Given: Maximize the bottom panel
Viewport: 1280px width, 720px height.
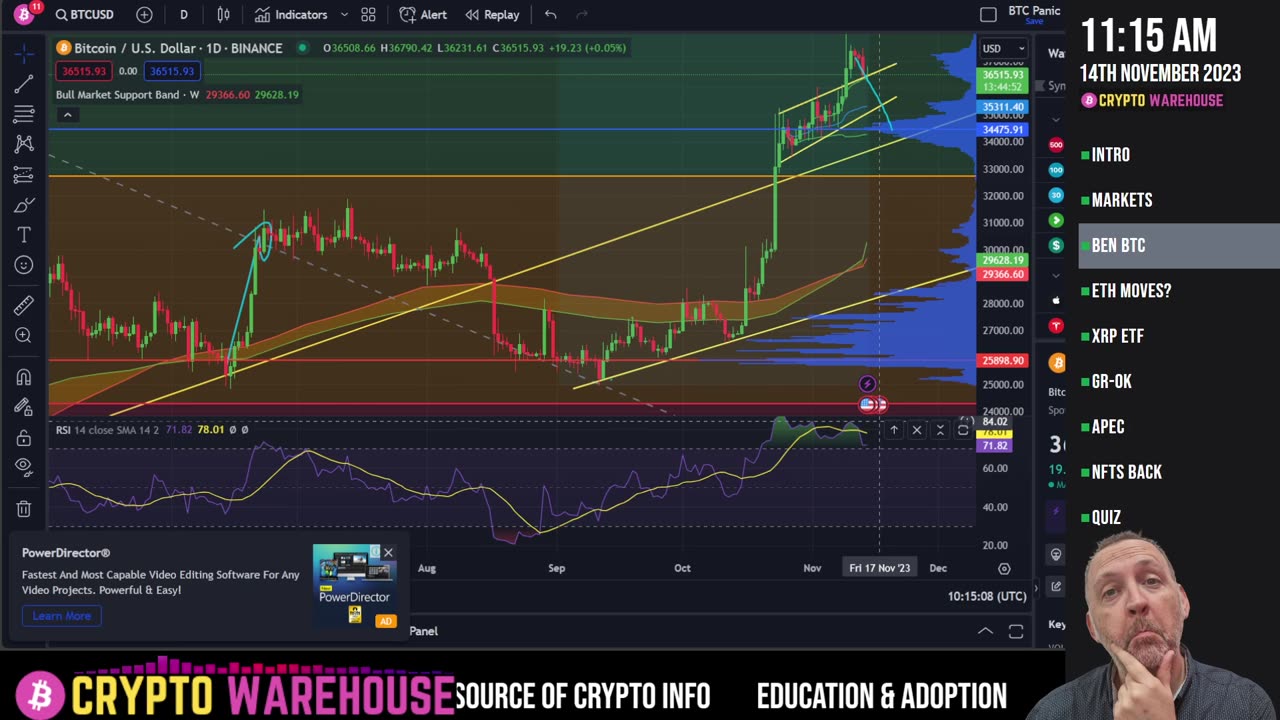Looking at the screenshot, I should pyautogui.click(x=1016, y=631).
